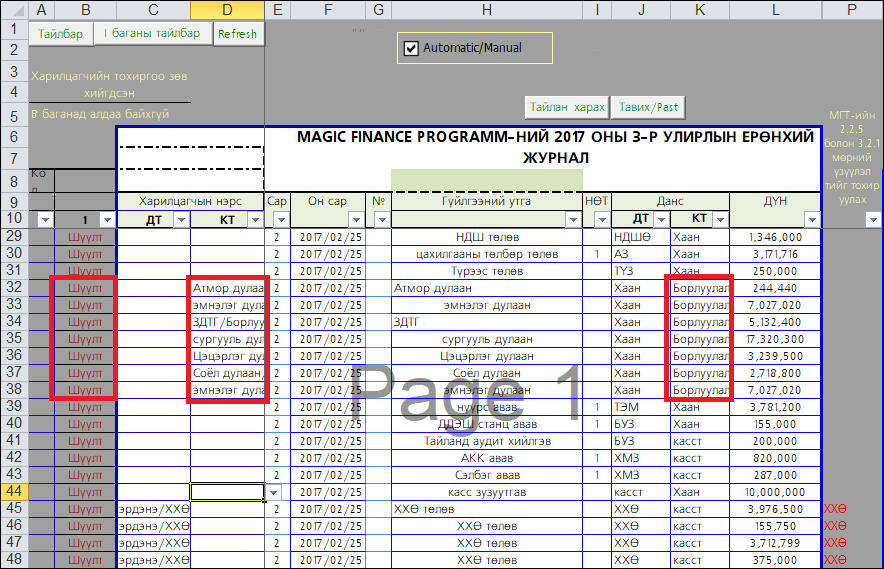Viewport: 884px width, 569px height.
Task: Open the № column filter arrow
Action: (381, 220)
